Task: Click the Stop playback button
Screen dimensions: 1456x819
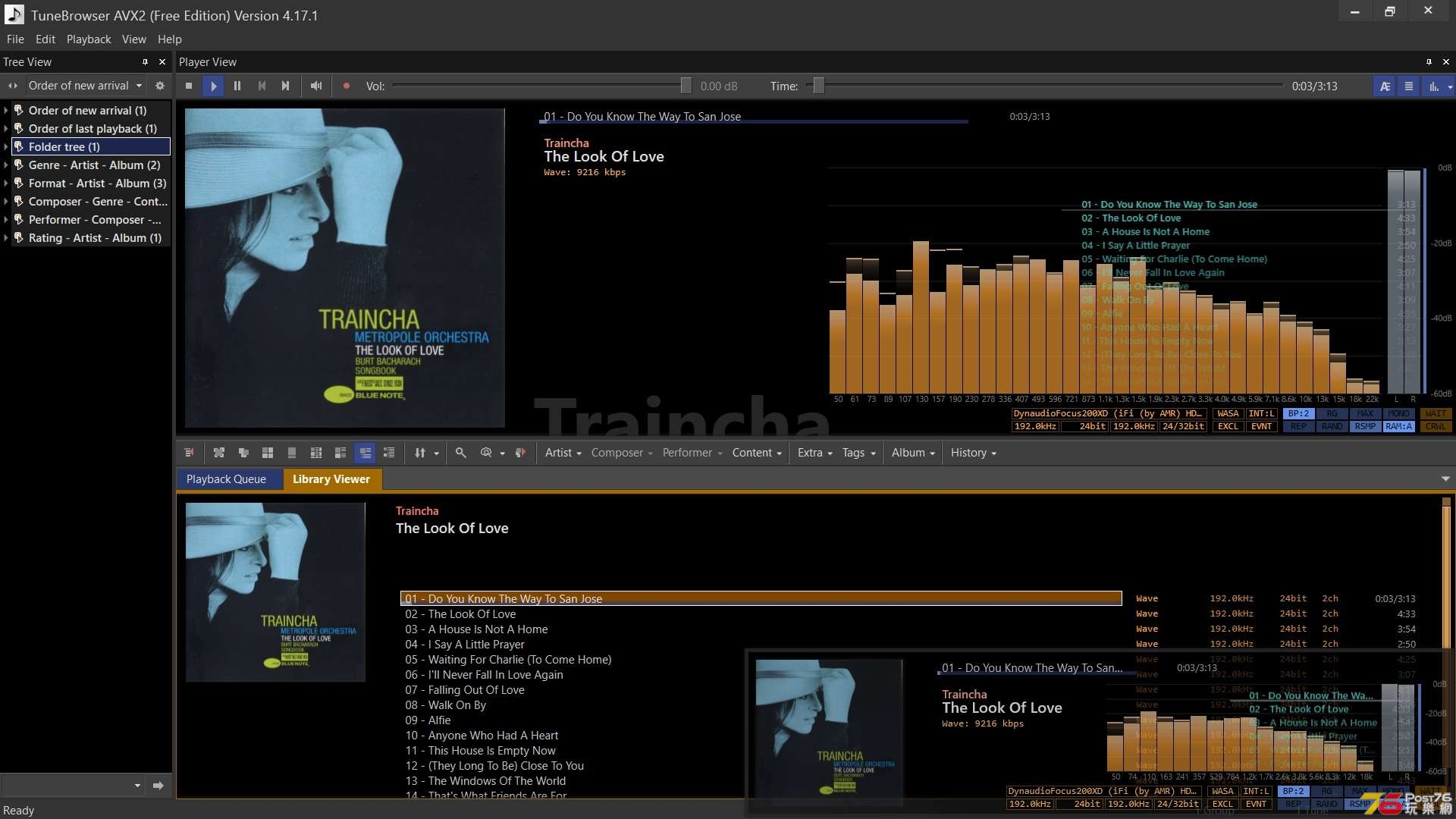Action: coord(189,86)
